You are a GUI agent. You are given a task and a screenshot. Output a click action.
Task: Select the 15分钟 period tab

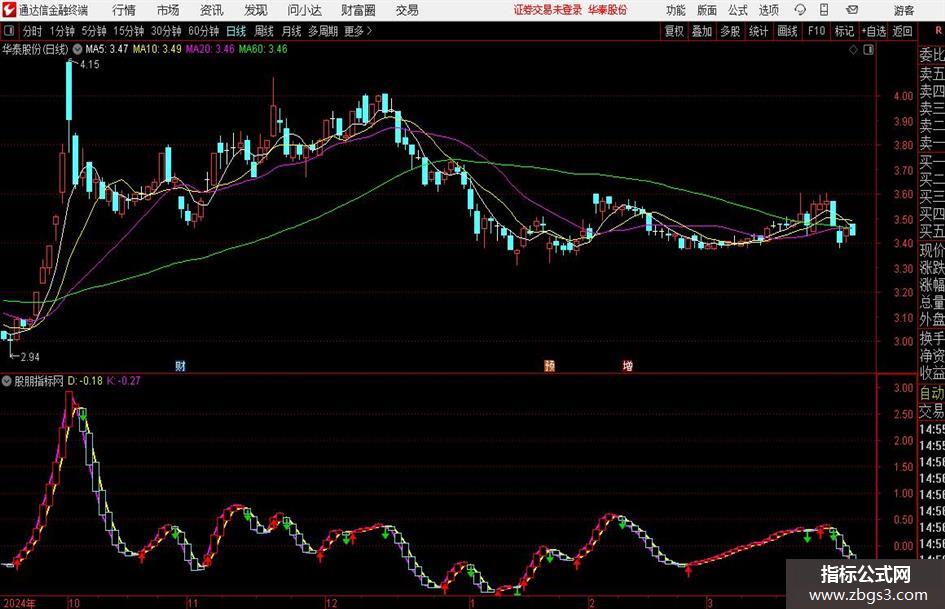coord(129,31)
